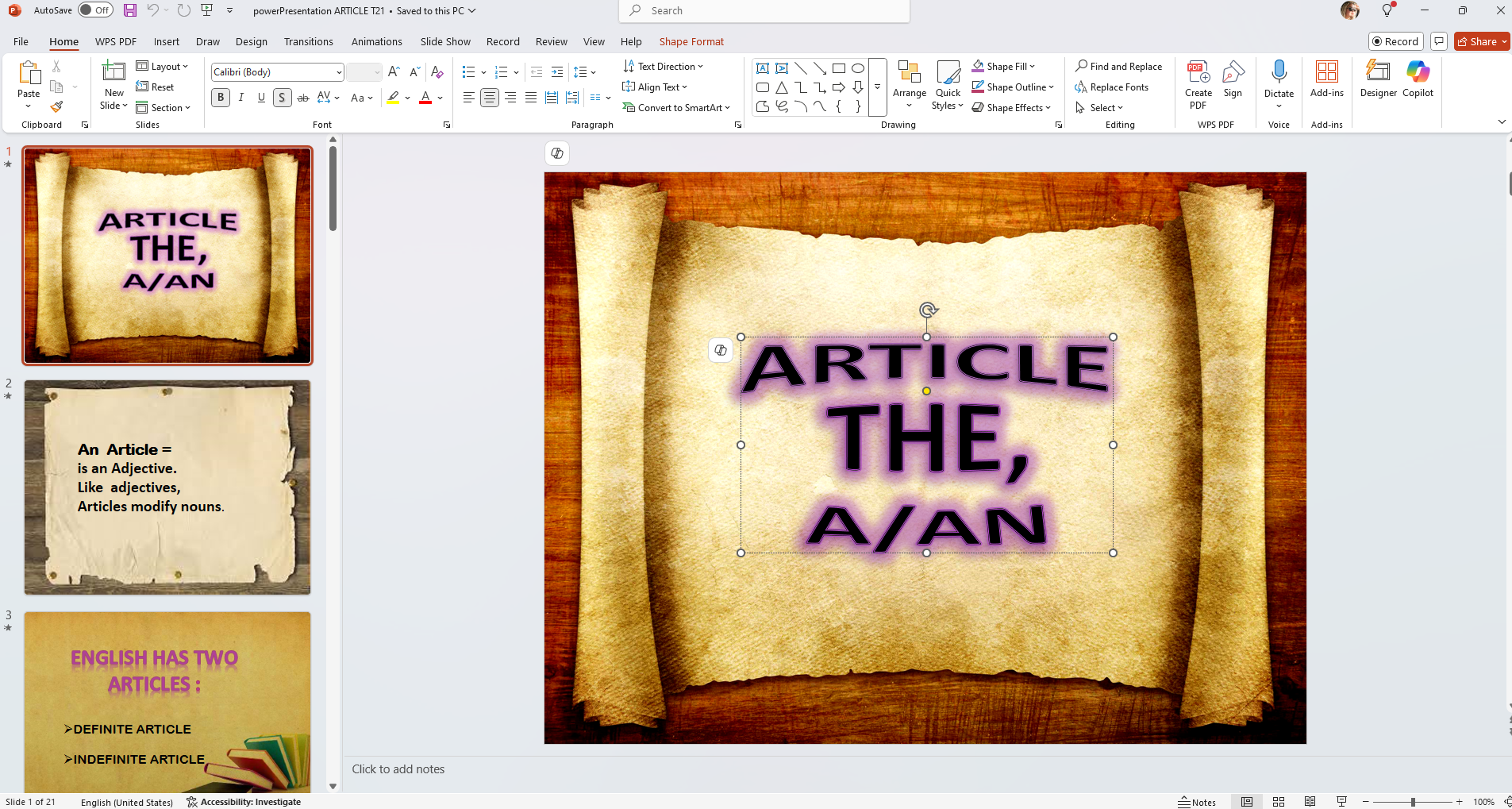
Task: Open the Animations tab
Action: point(377,42)
